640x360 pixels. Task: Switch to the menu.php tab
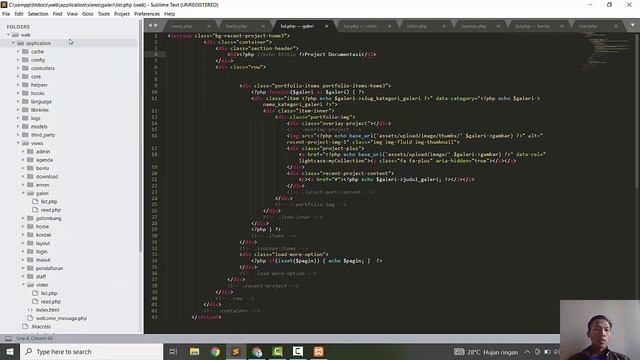tap(182, 26)
